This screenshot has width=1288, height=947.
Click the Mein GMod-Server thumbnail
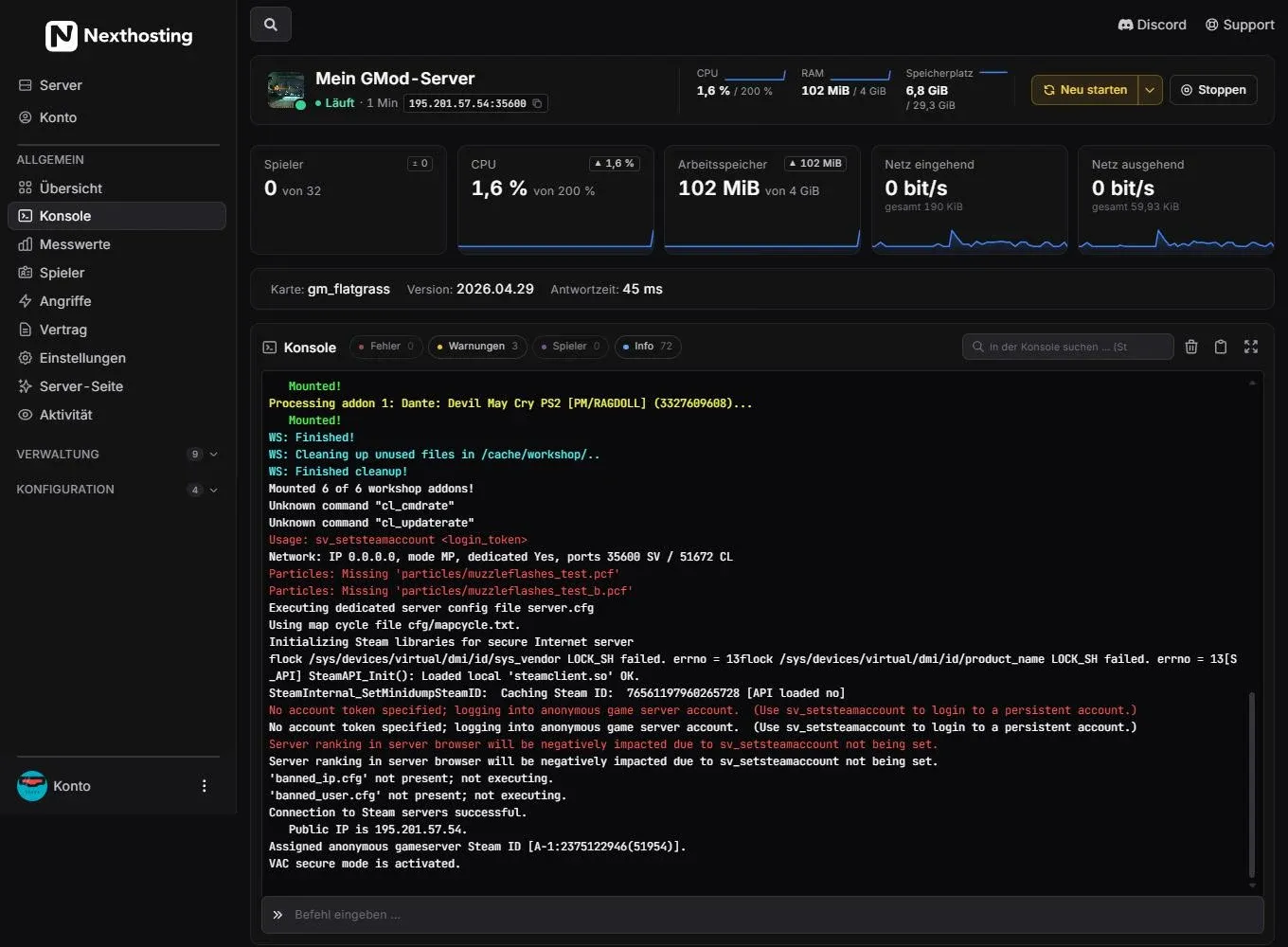(x=286, y=90)
